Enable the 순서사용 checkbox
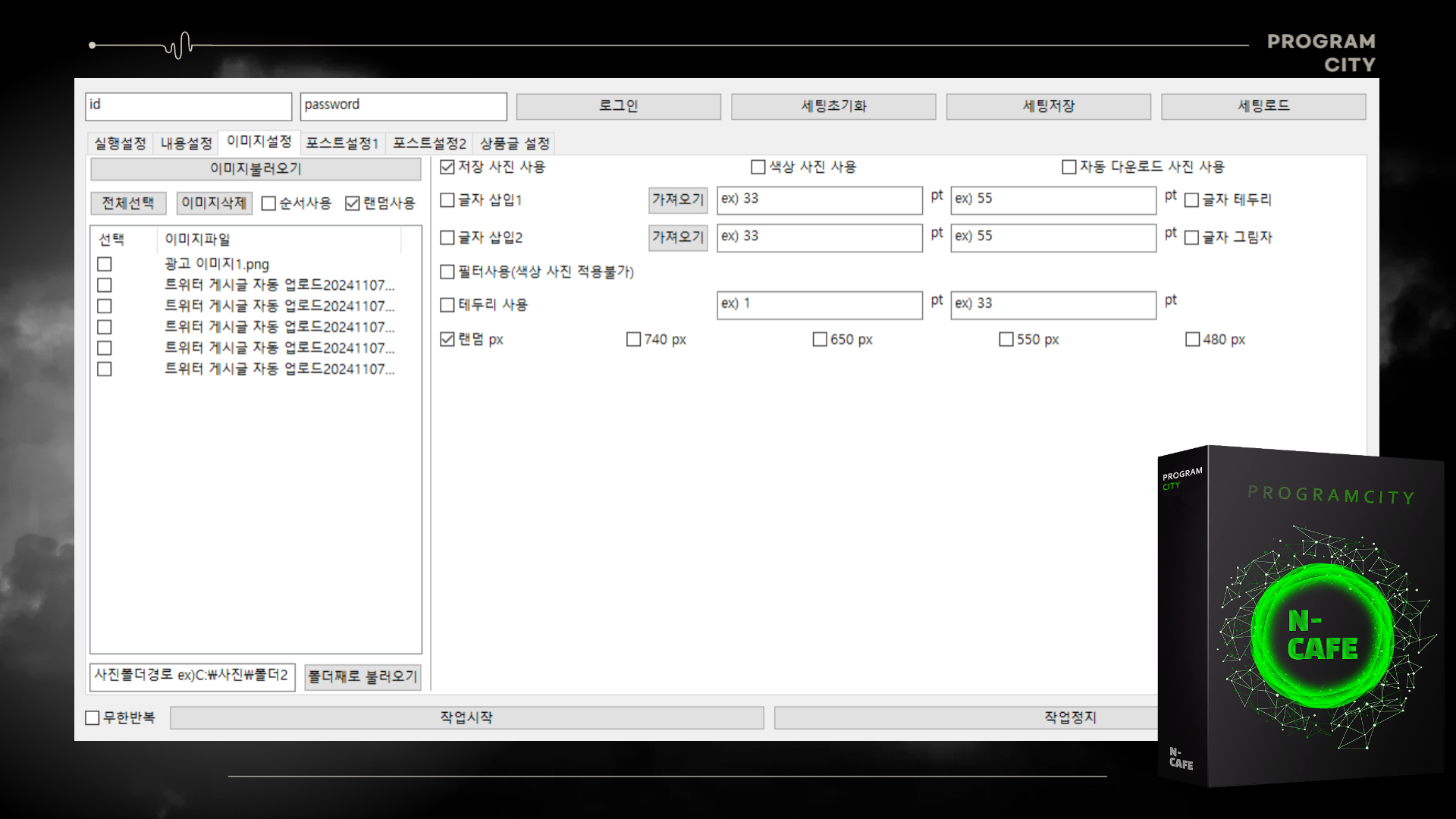The width and height of the screenshot is (1456, 819). pyautogui.click(x=268, y=203)
